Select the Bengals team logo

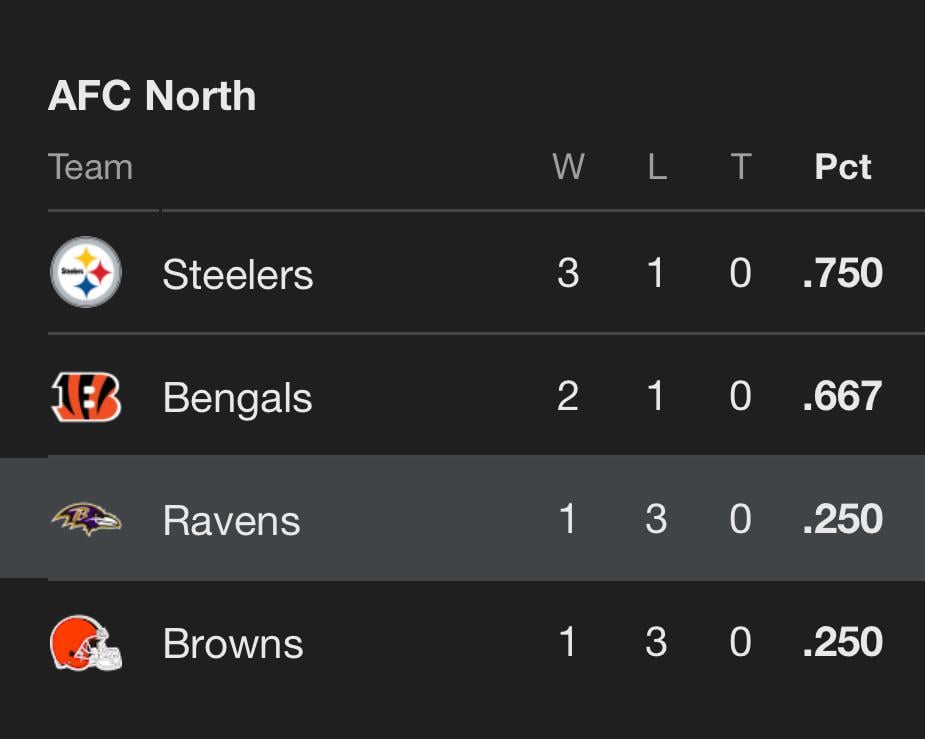coord(85,396)
